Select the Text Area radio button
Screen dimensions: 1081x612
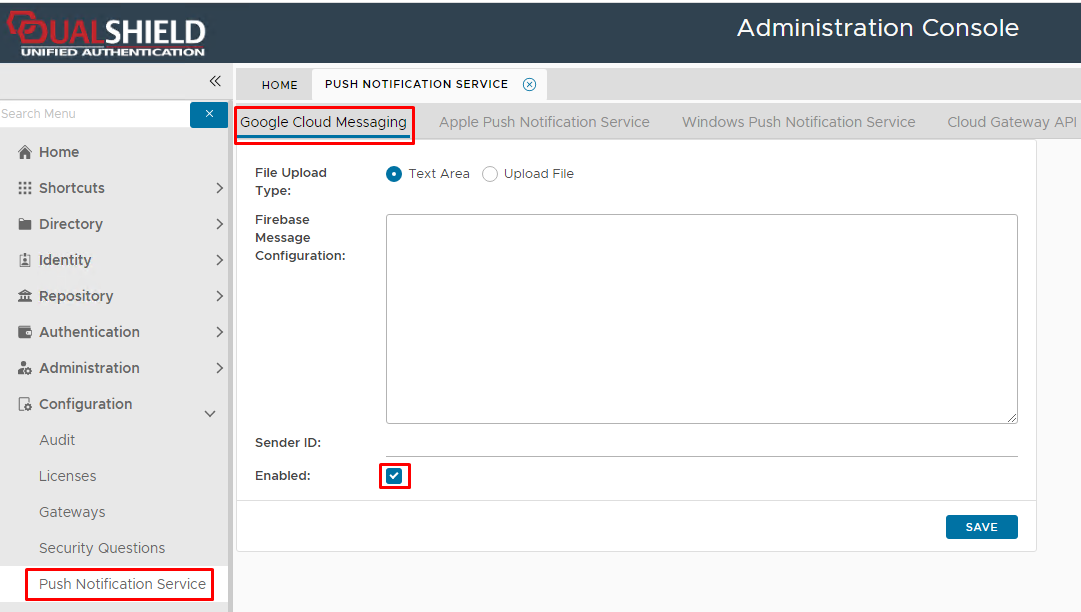394,174
